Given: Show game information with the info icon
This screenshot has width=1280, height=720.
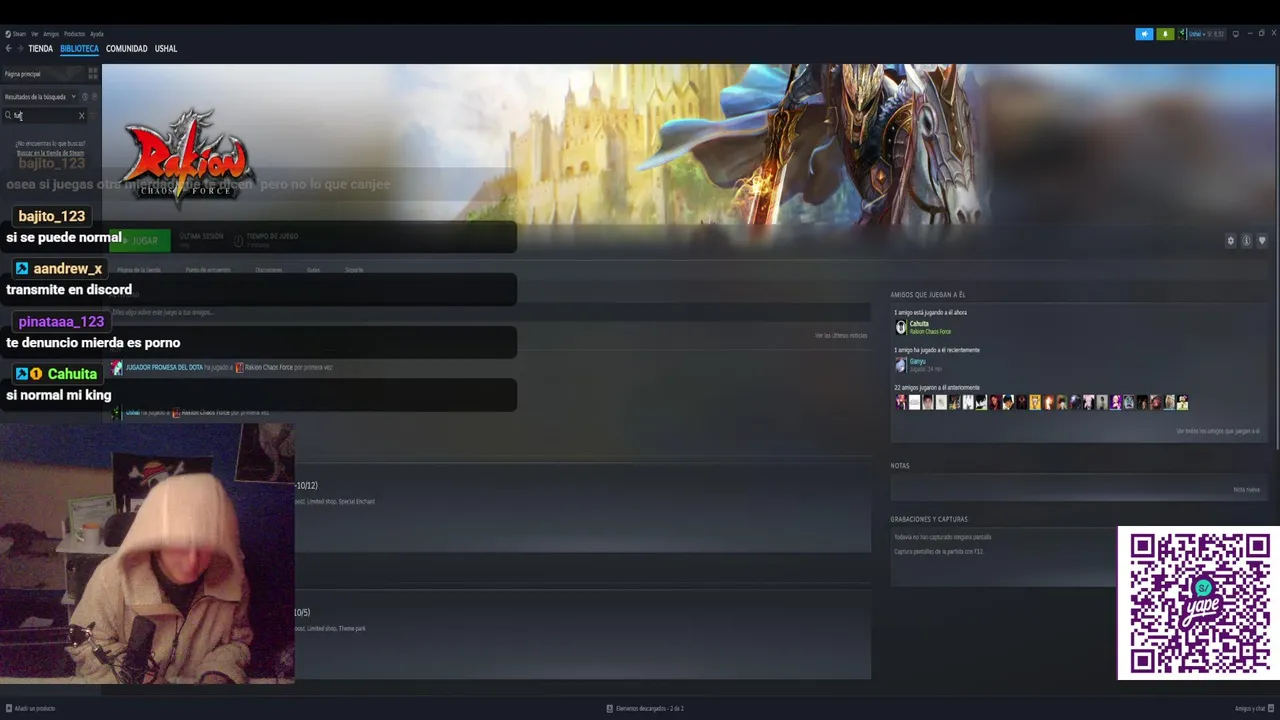Looking at the screenshot, I should coord(1246,241).
